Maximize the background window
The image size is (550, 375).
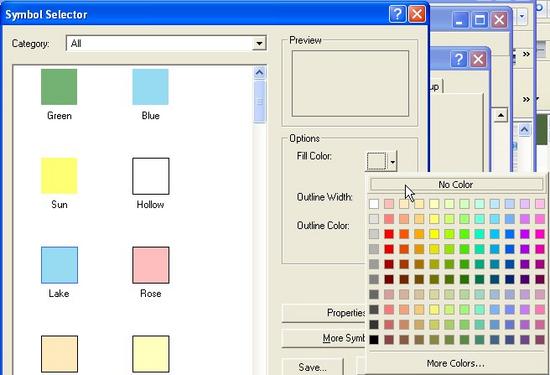(x=479, y=19)
